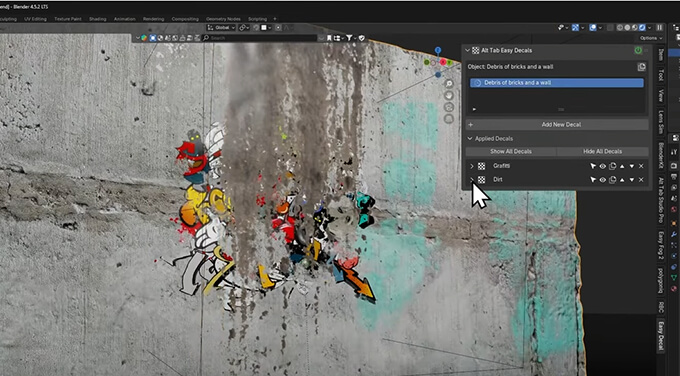
Task: Click the bookmark icon beside search
Action: click(x=329, y=38)
